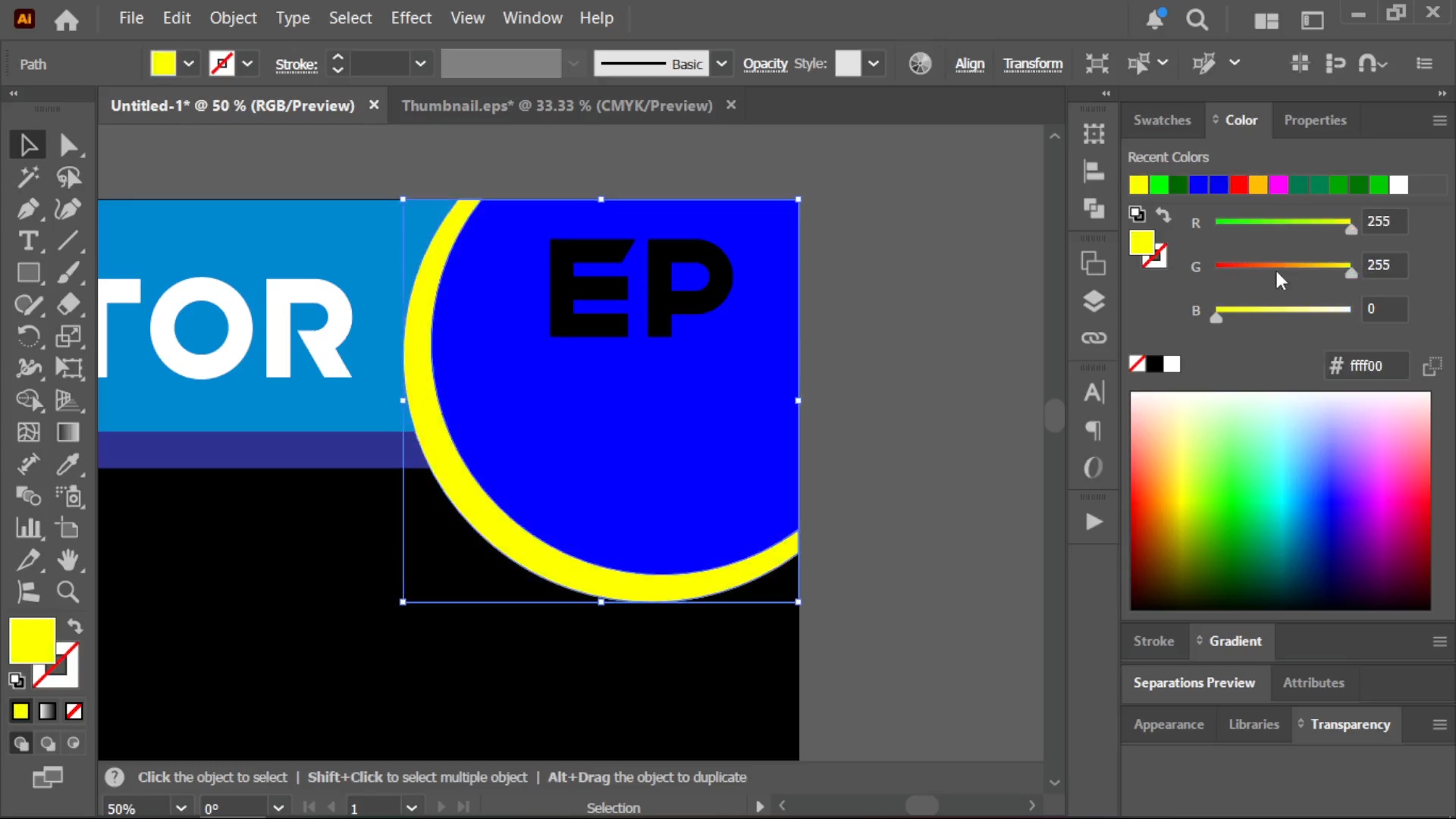Select the Rotate tool
The image size is (1456, 819).
click(x=28, y=337)
